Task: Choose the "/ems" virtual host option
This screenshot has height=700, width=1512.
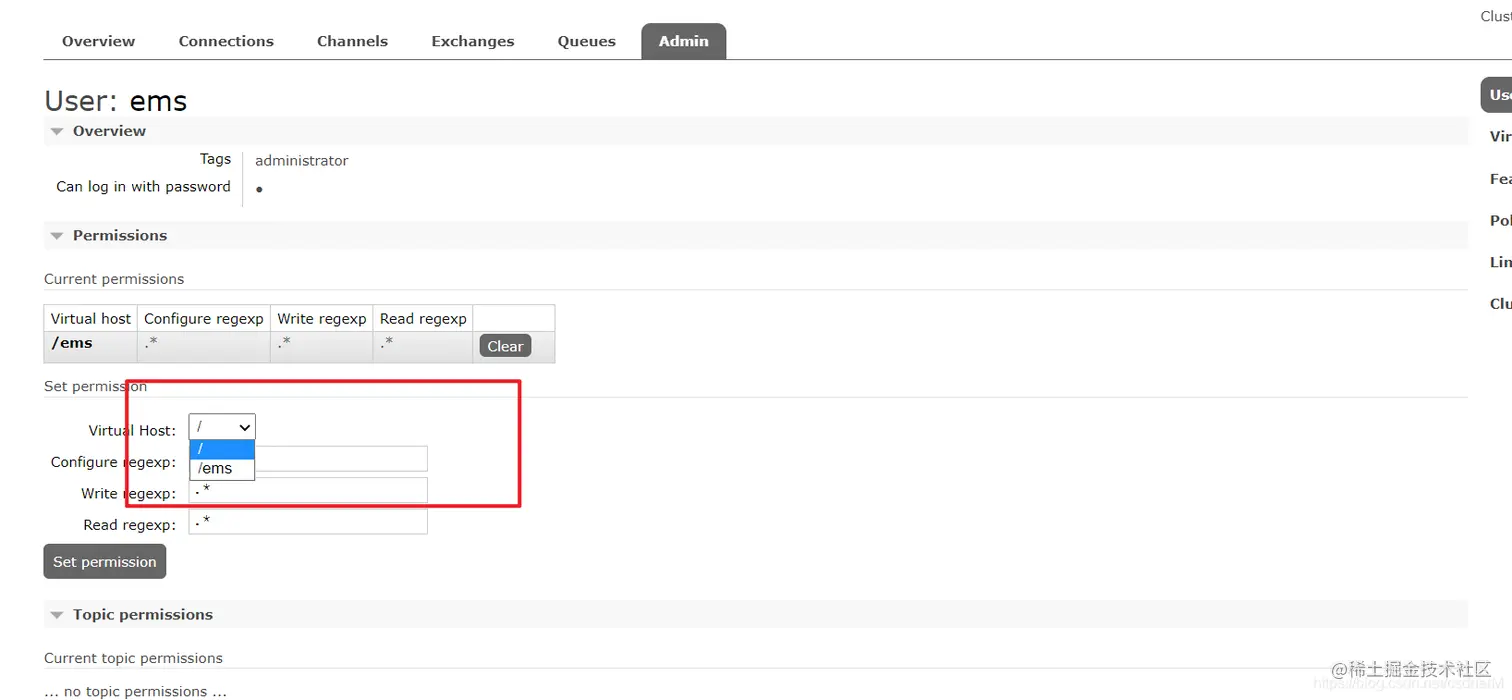Action: [x=222, y=468]
